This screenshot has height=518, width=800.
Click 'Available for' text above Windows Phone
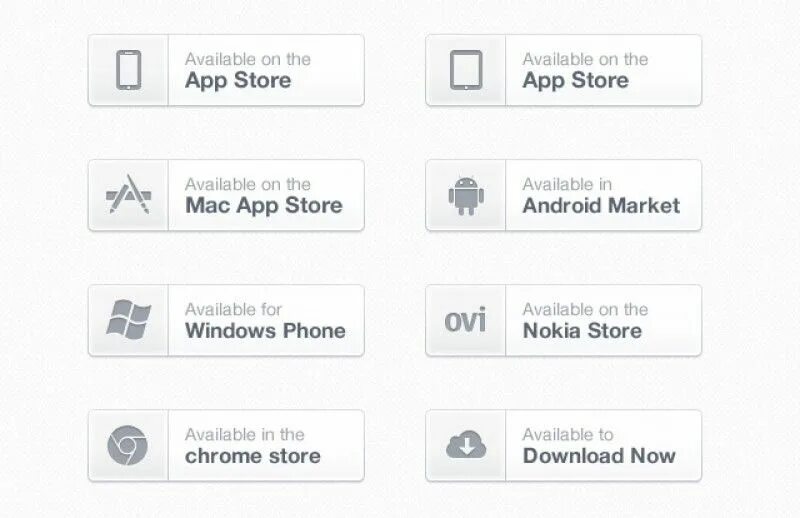(234, 309)
